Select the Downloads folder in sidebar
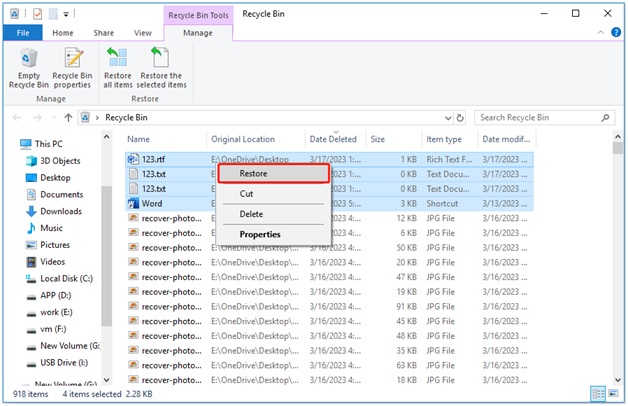Viewport: 628px width, 406px height. 60,211
